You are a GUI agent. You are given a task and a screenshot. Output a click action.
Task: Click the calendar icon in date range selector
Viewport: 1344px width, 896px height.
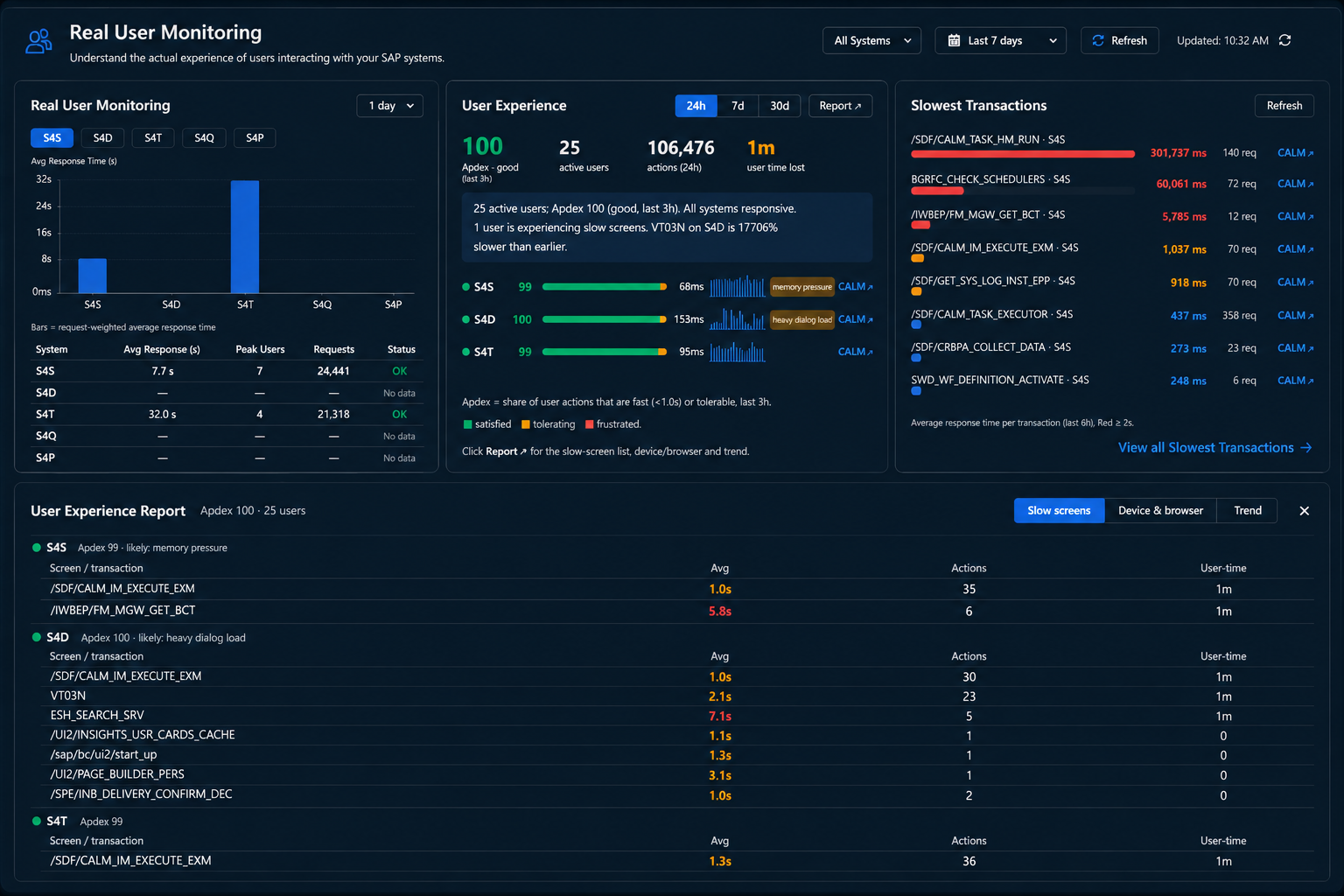pos(954,40)
